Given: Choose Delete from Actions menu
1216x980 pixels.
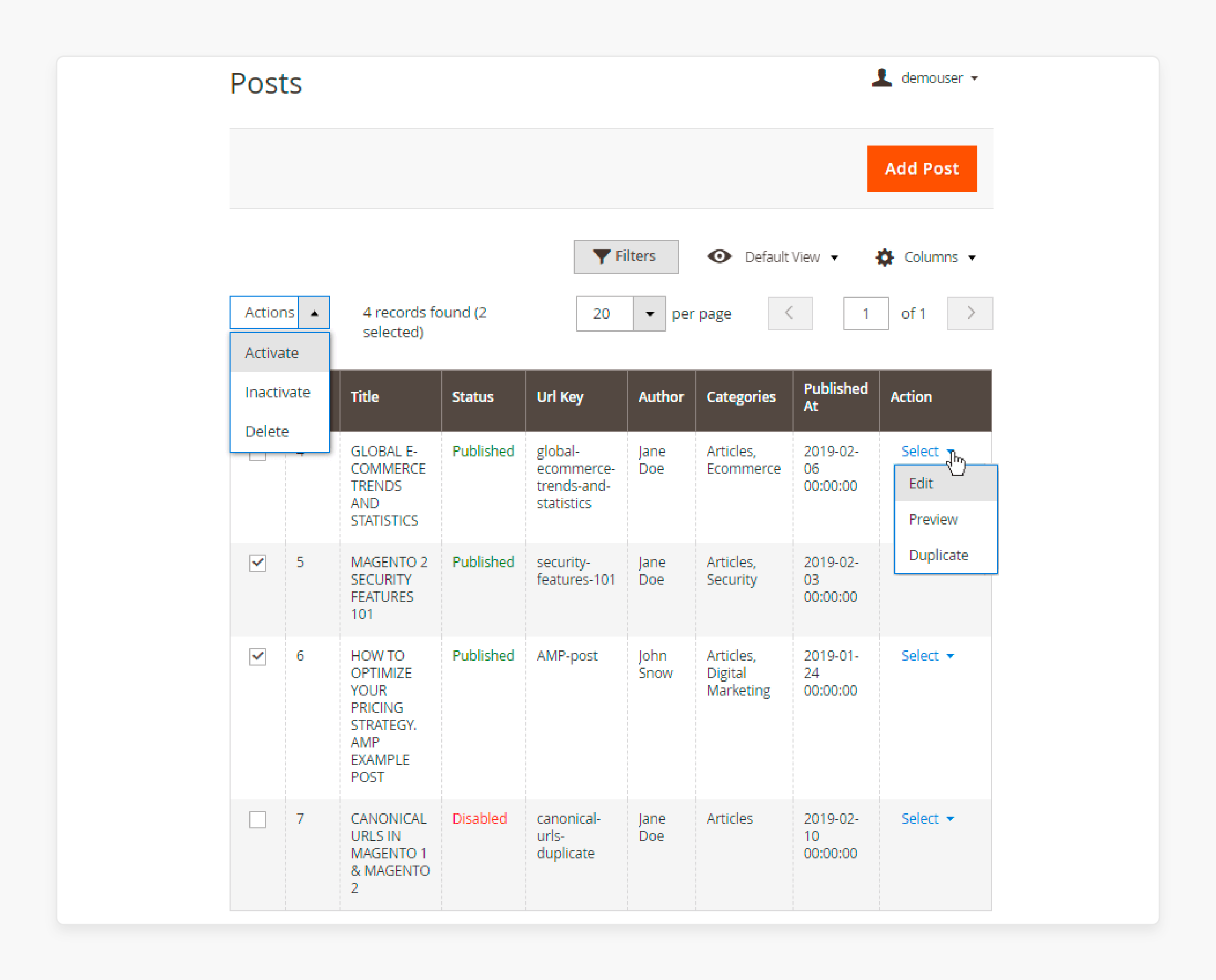Looking at the screenshot, I should 279,431.
